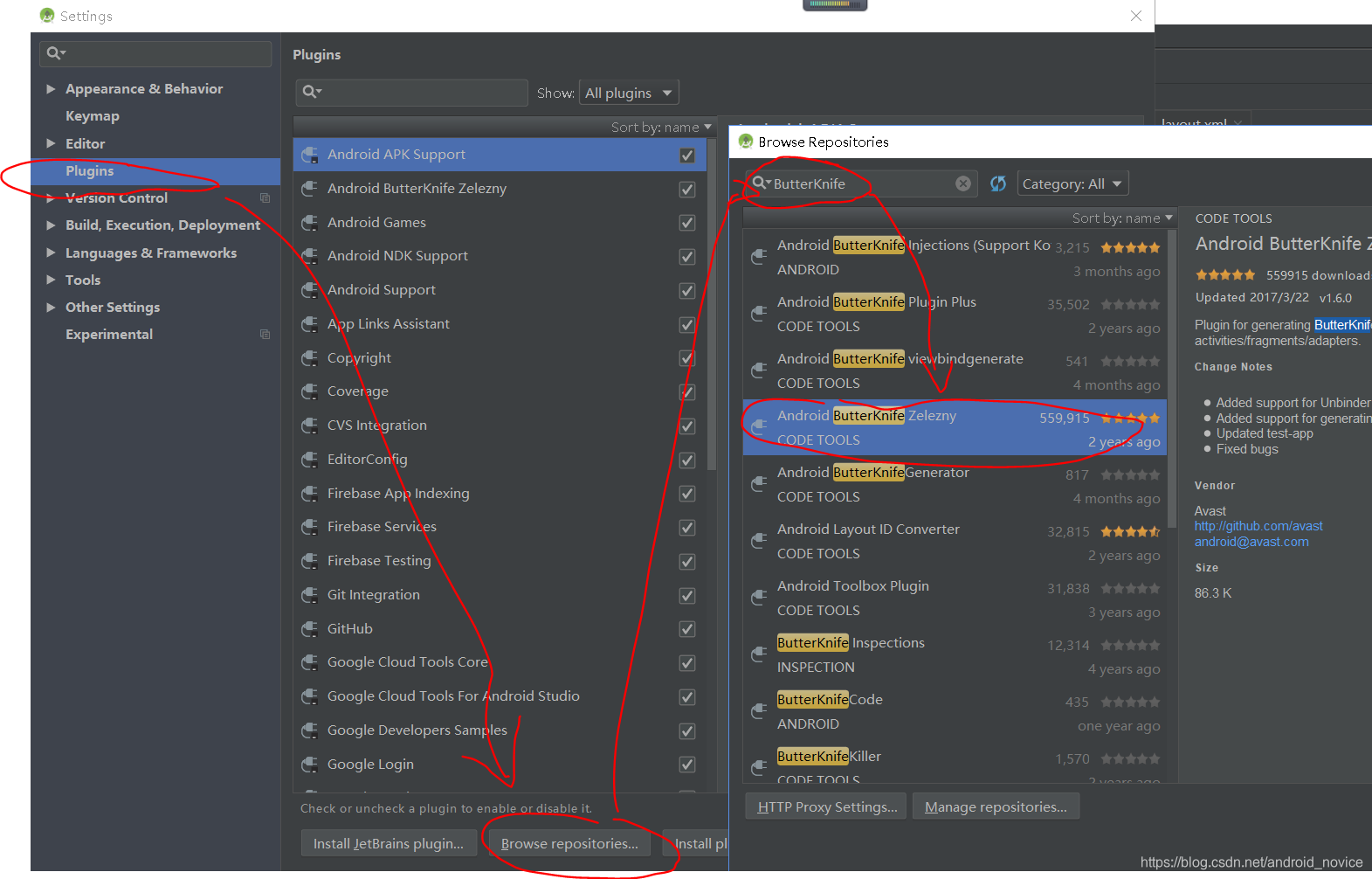Expand the Tools settings node
The image size is (1372, 879).
(x=51, y=280)
